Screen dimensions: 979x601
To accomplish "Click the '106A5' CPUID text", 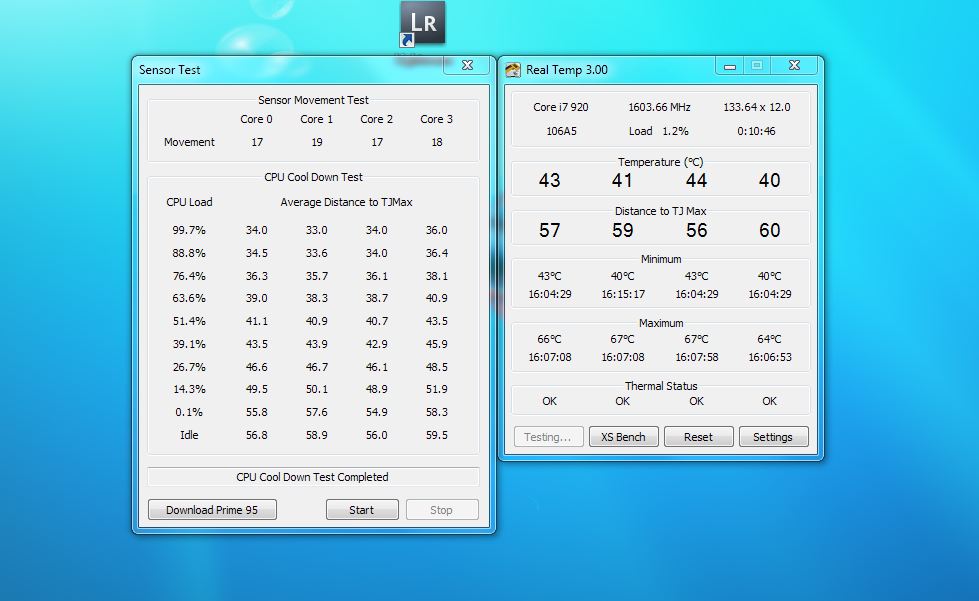I will 561,131.
